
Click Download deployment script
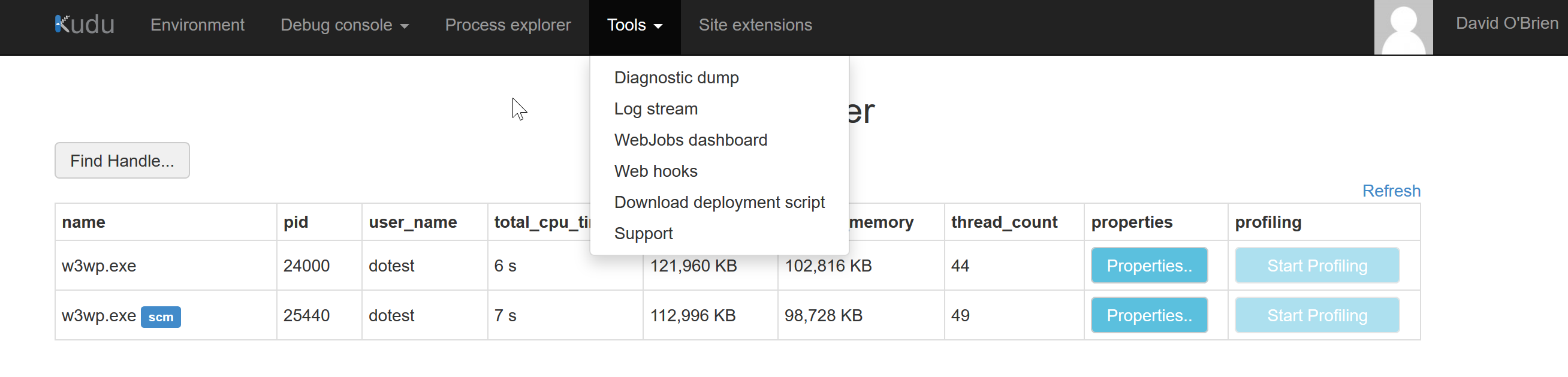click(719, 202)
